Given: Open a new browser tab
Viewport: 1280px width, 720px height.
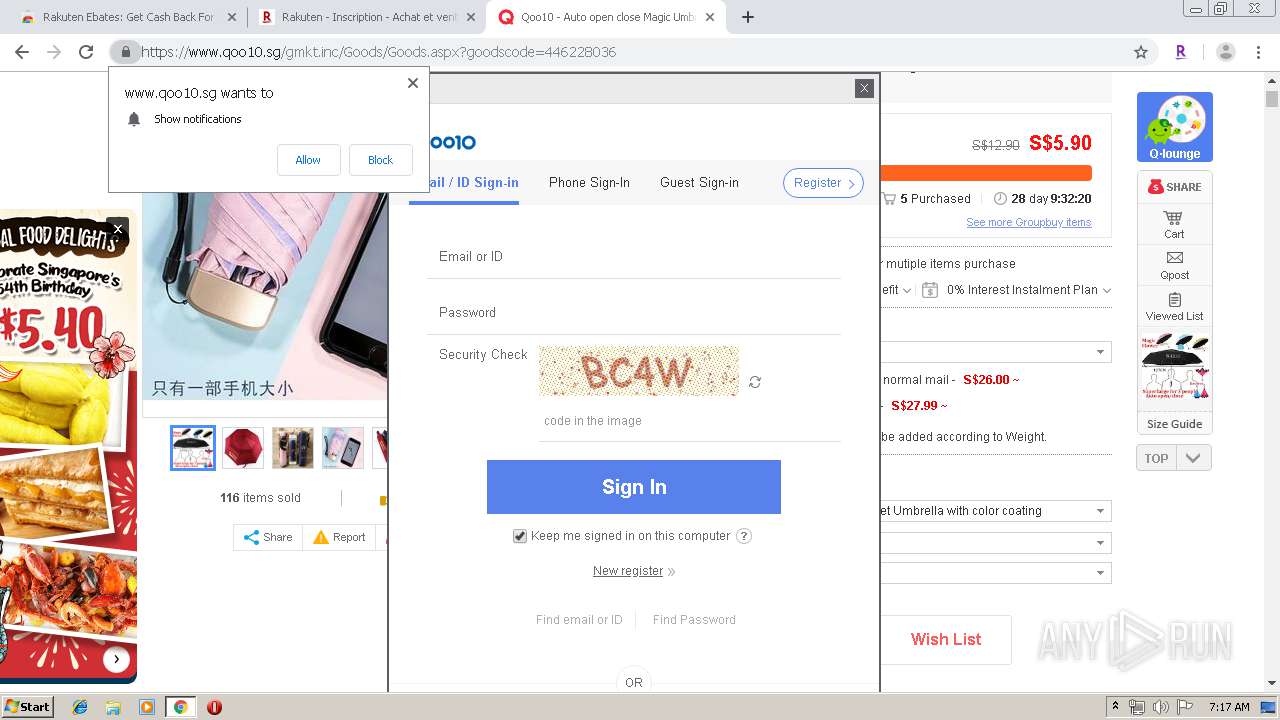Looking at the screenshot, I should [747, 17].
